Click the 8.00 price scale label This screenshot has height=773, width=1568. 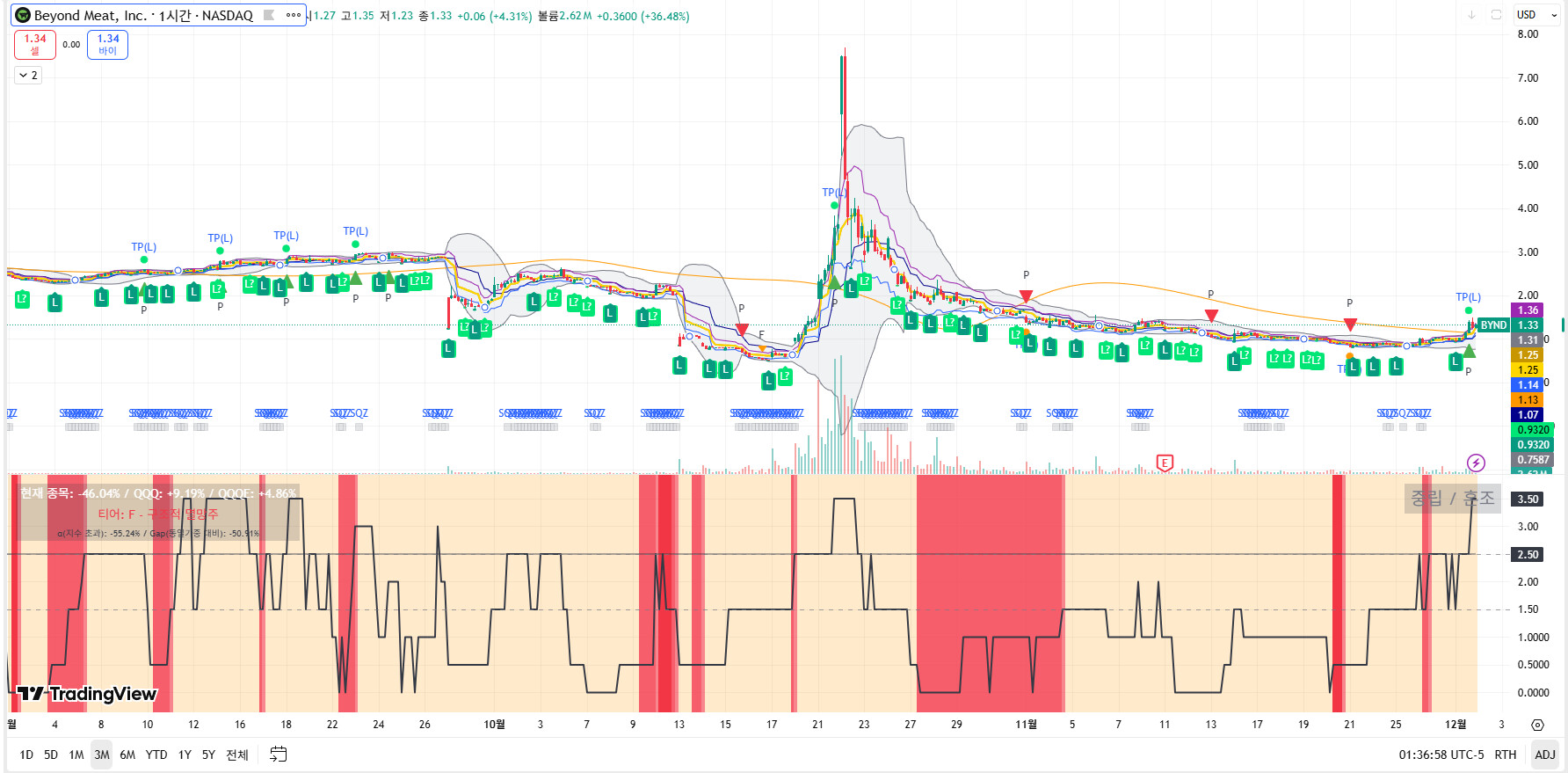(1528, 34)
